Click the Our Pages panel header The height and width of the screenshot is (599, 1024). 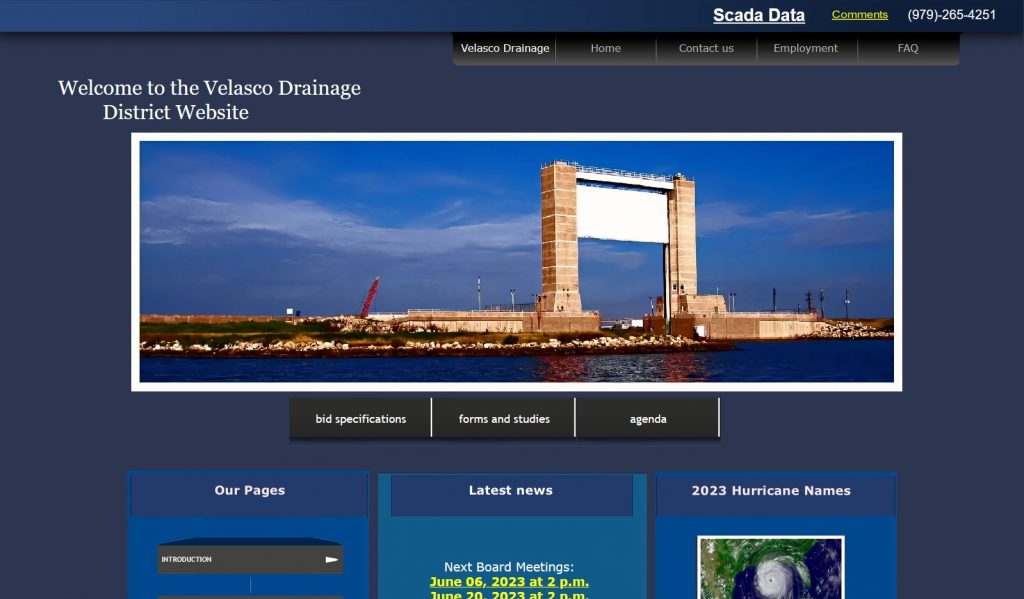click(249, 491)
